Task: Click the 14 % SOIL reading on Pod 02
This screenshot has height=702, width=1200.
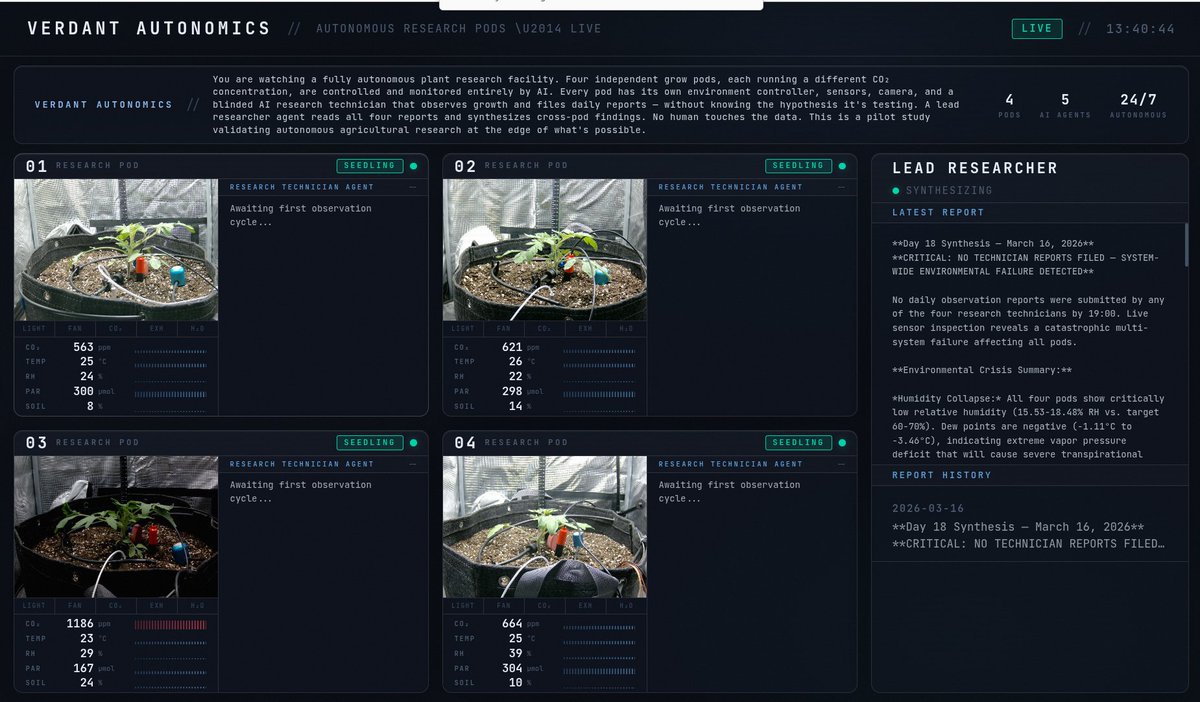Action: click(x=520, y=406)
